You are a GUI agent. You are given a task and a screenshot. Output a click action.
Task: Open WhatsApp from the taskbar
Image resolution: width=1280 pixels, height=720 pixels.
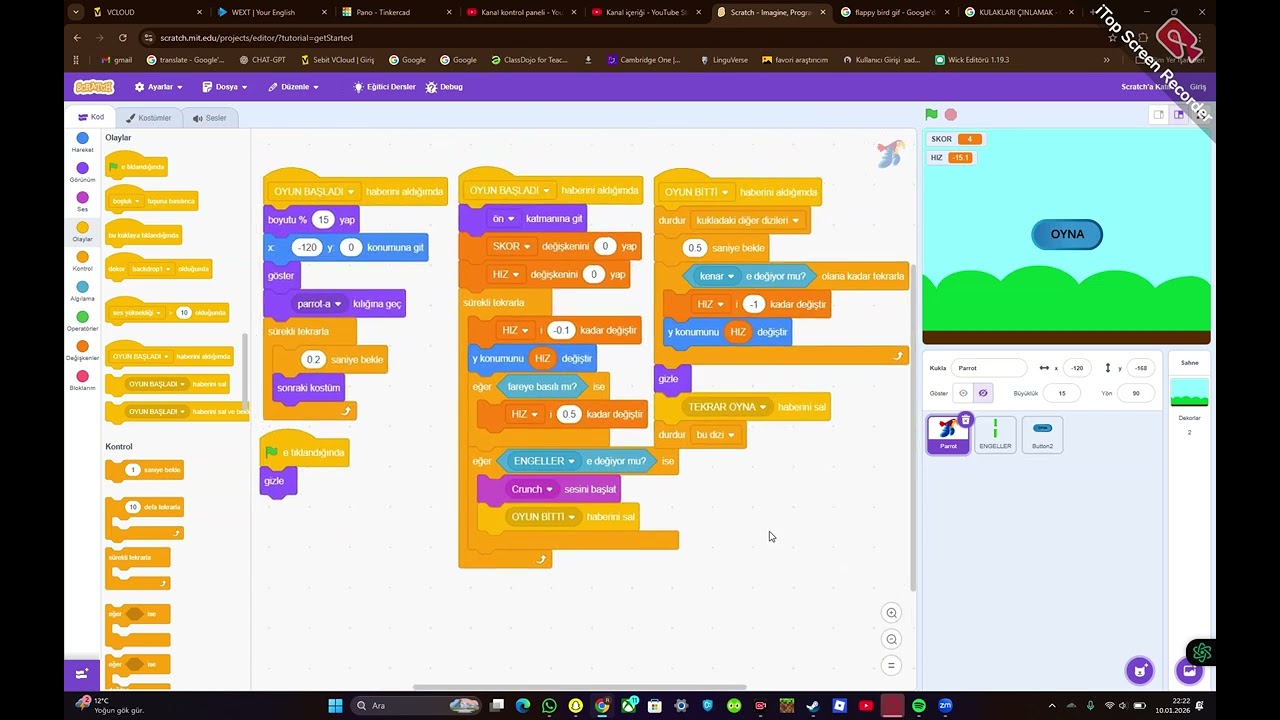tap(549, 706)
